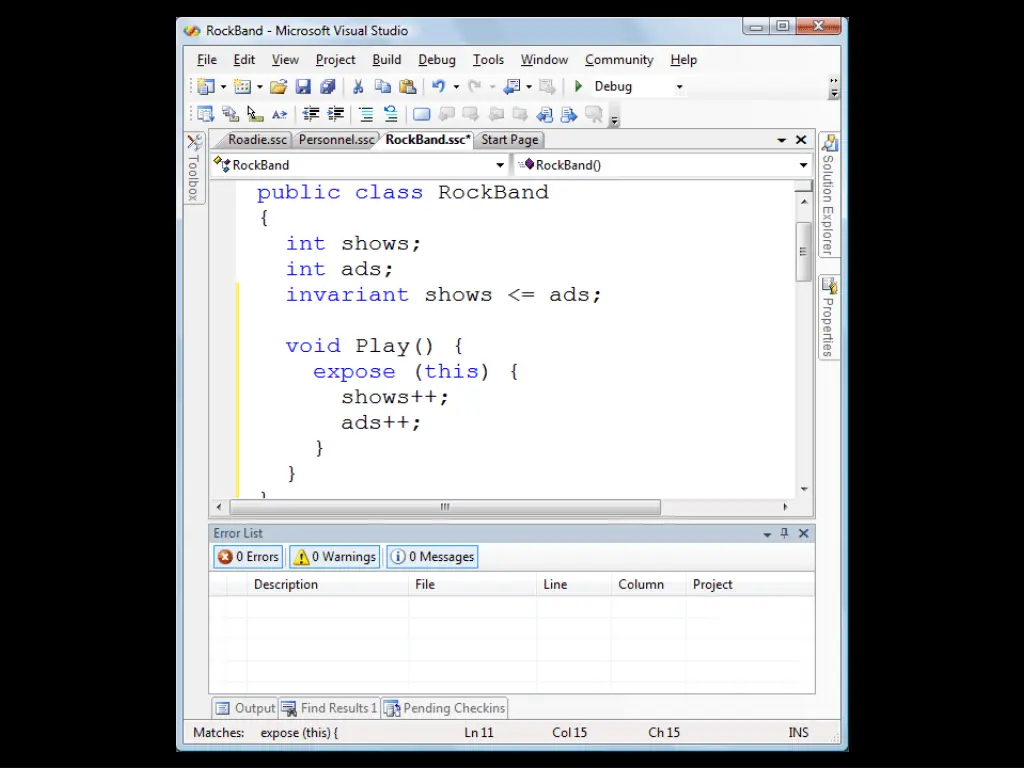The image size is (1024, 768).
Task: Expand the text editor toolbar options
Action: 615,120
